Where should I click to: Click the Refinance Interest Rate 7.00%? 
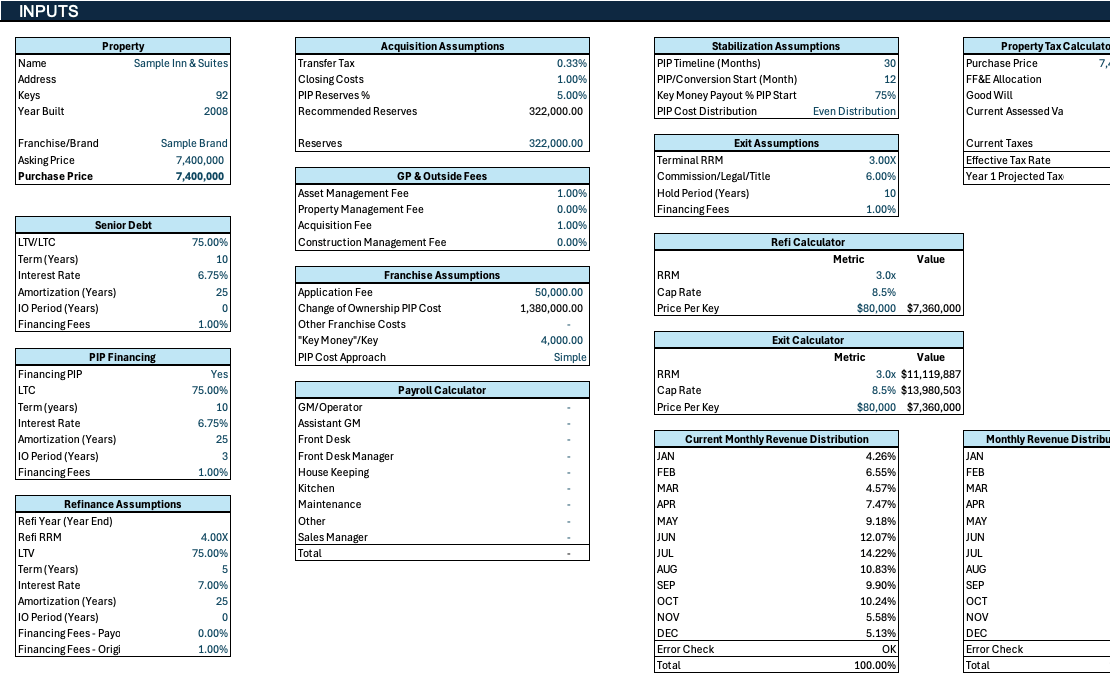coord(212,585)
